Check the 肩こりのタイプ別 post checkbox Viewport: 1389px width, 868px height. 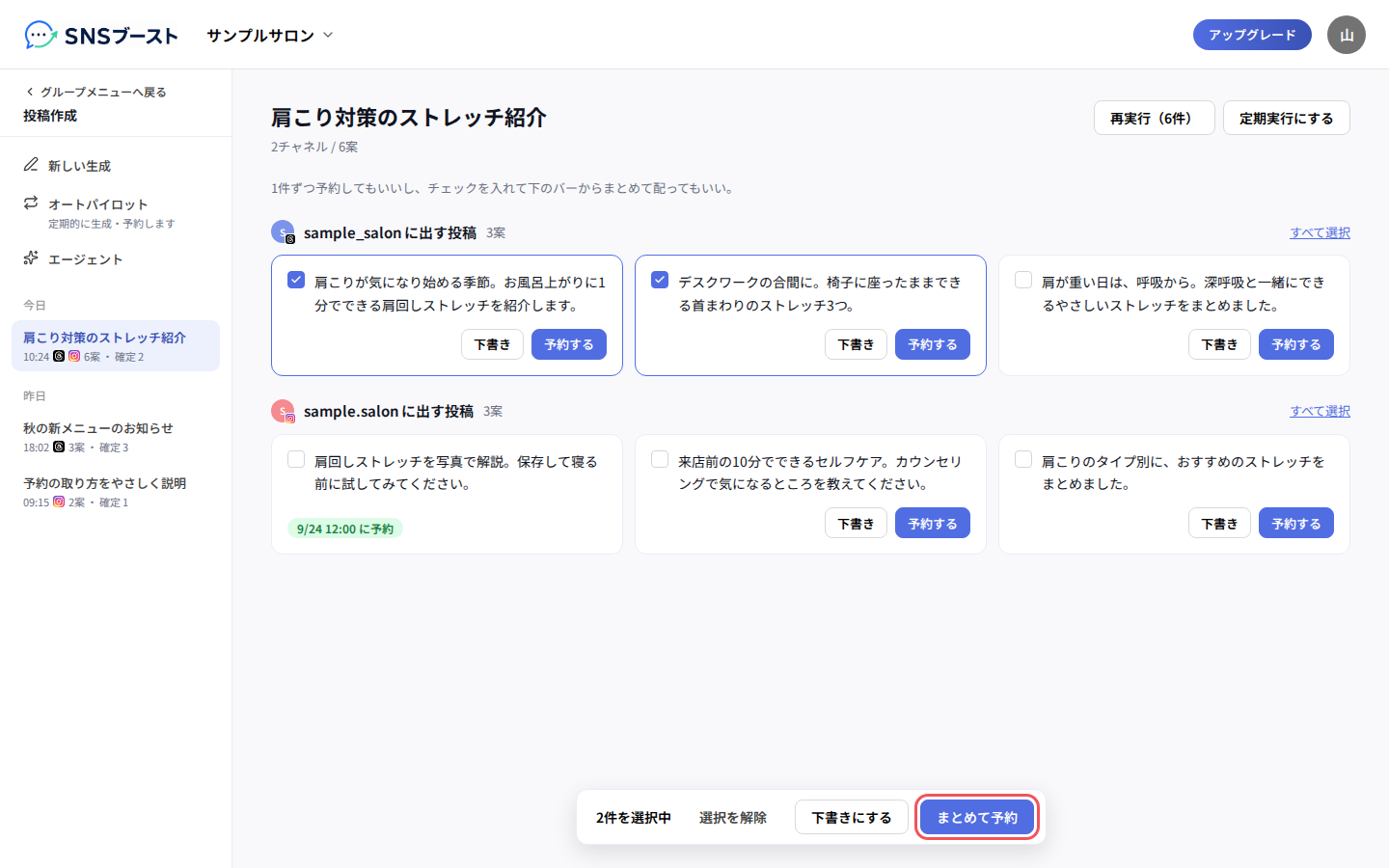pos(1023,459)
